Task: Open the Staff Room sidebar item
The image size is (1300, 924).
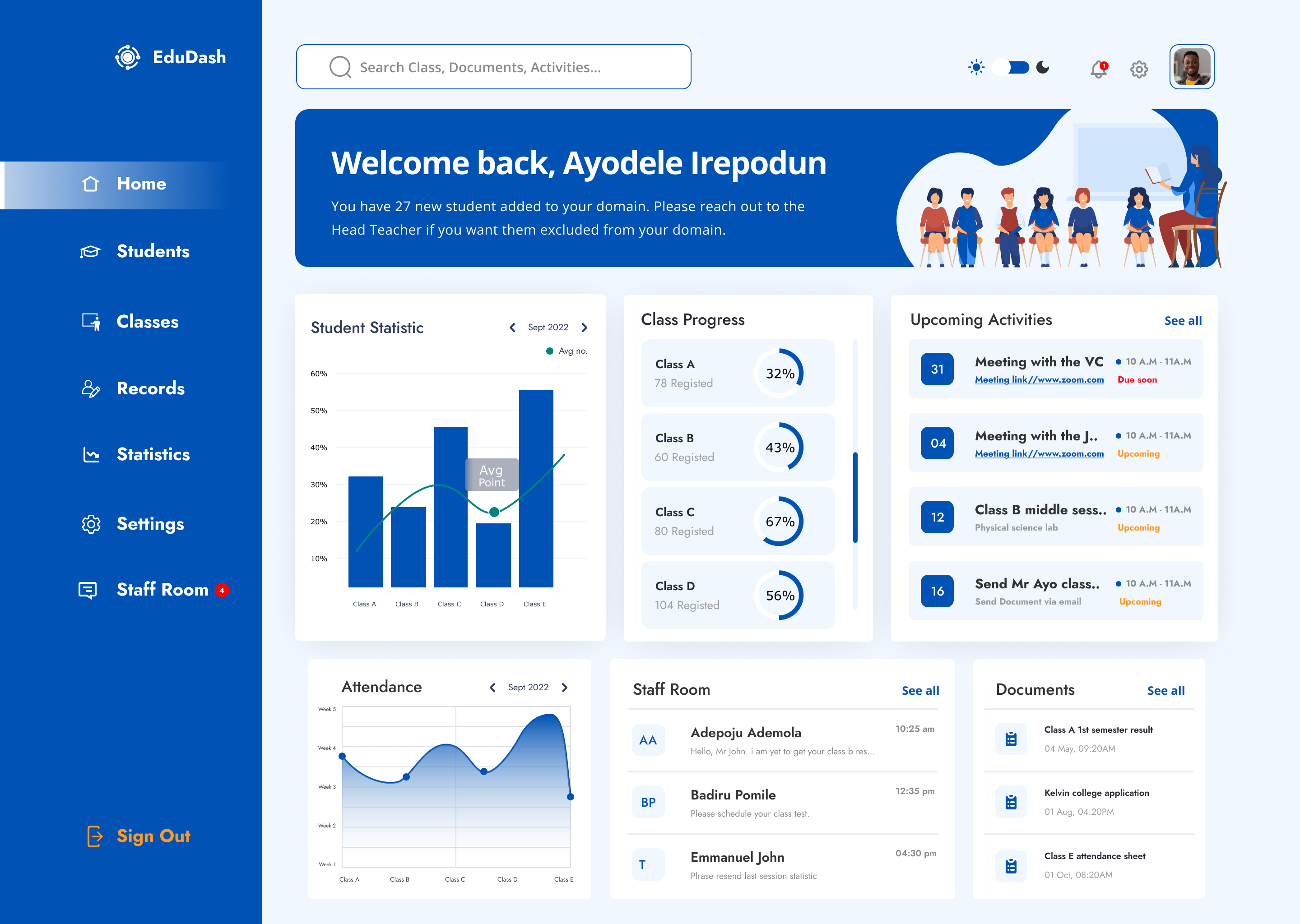Action: pyautogui.click(x=162, y=589)
